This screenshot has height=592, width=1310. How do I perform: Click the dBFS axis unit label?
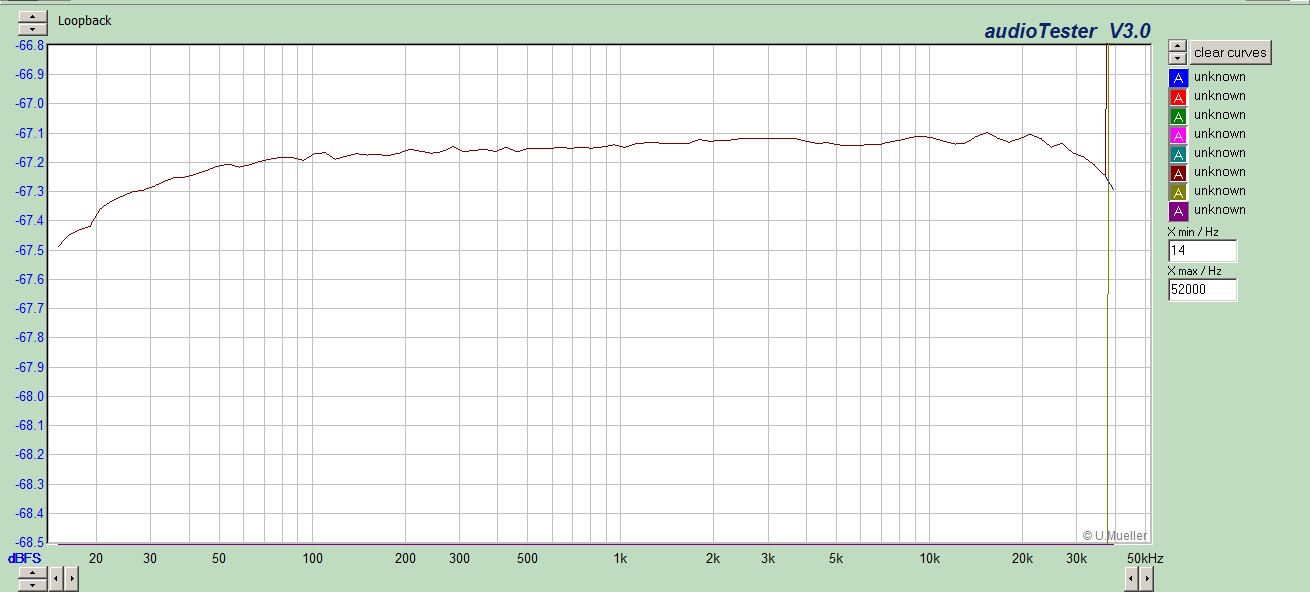tap(25, 557)
